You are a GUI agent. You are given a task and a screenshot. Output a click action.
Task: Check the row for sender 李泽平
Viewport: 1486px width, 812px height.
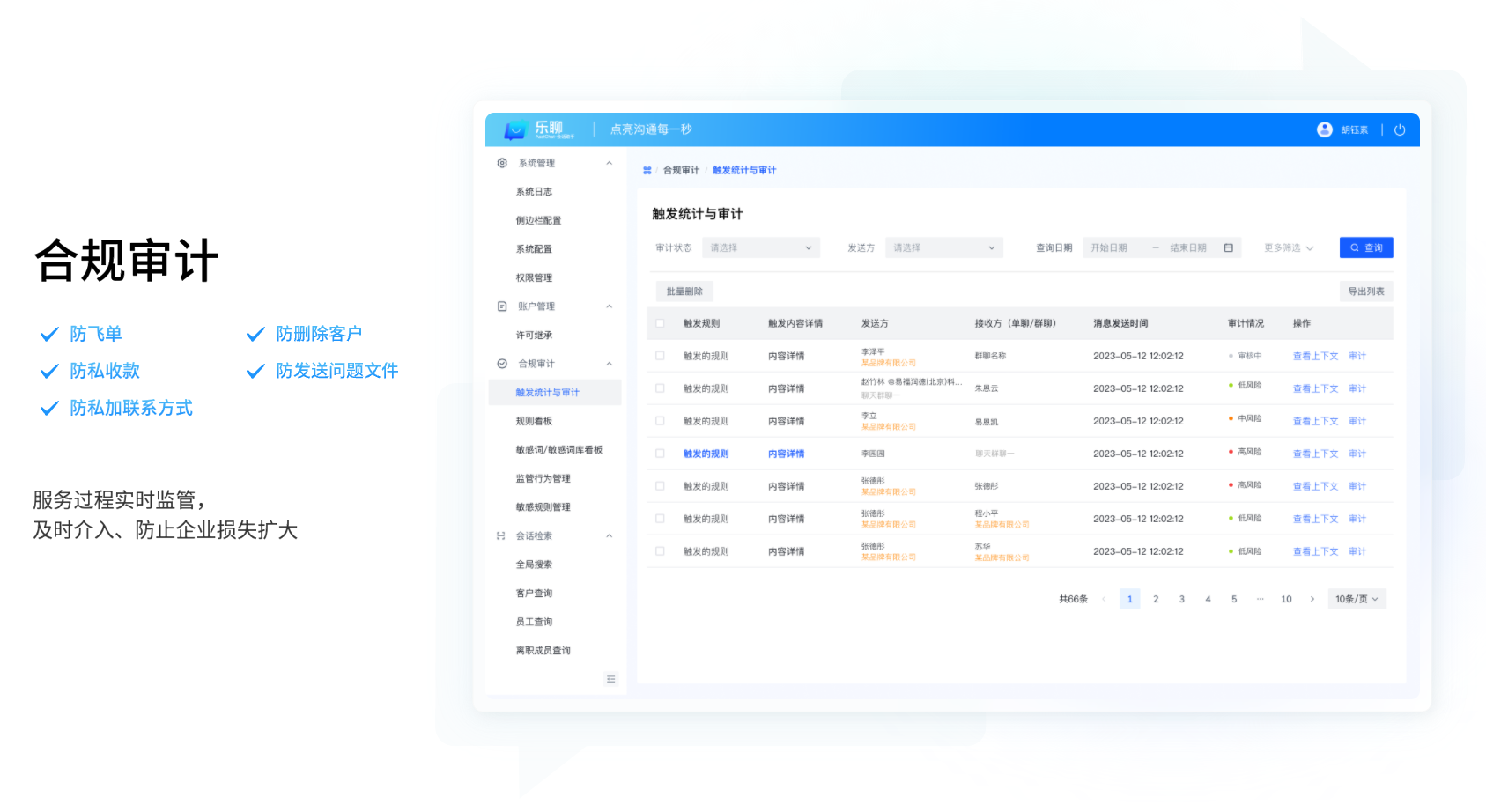(660, 356)
